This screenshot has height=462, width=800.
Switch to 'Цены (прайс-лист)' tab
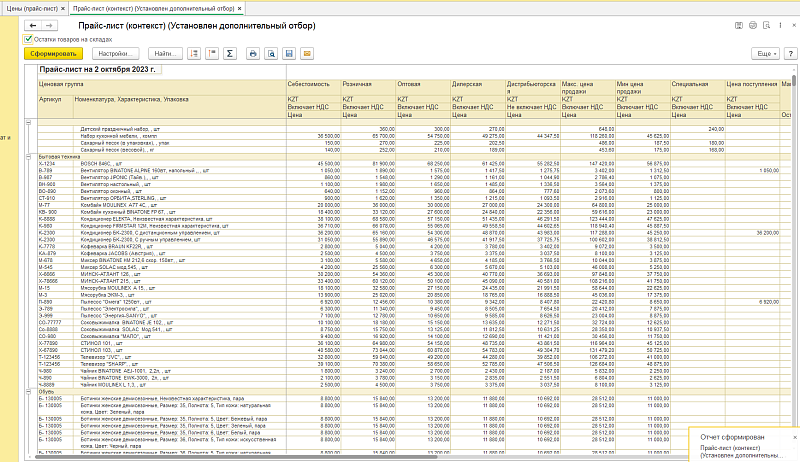(31, 6)
